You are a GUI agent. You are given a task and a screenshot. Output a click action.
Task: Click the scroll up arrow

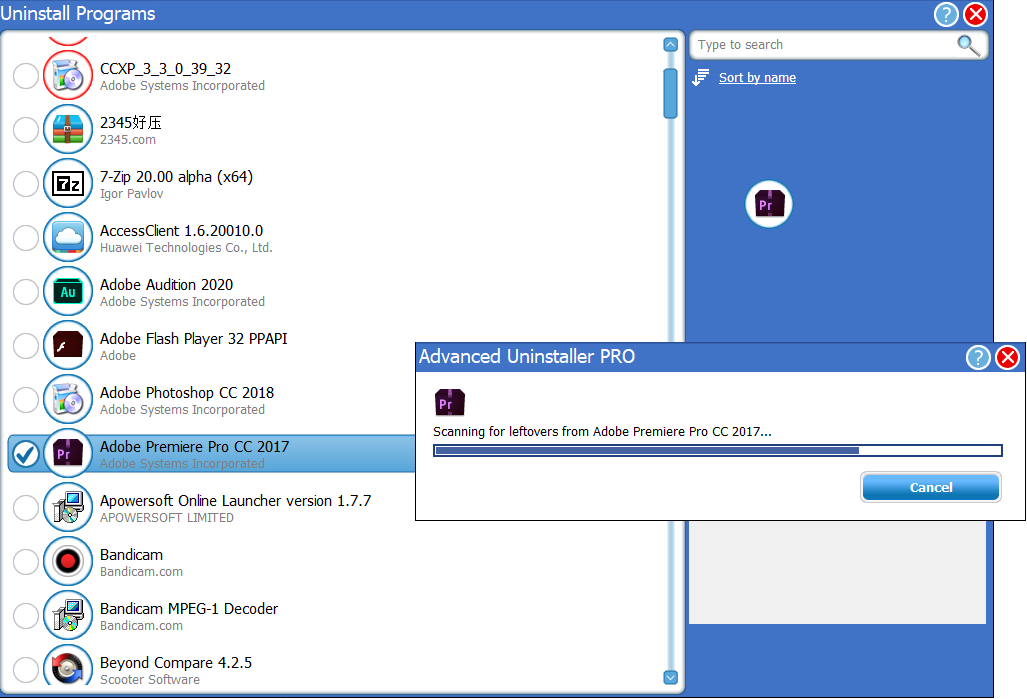(670, 45)
